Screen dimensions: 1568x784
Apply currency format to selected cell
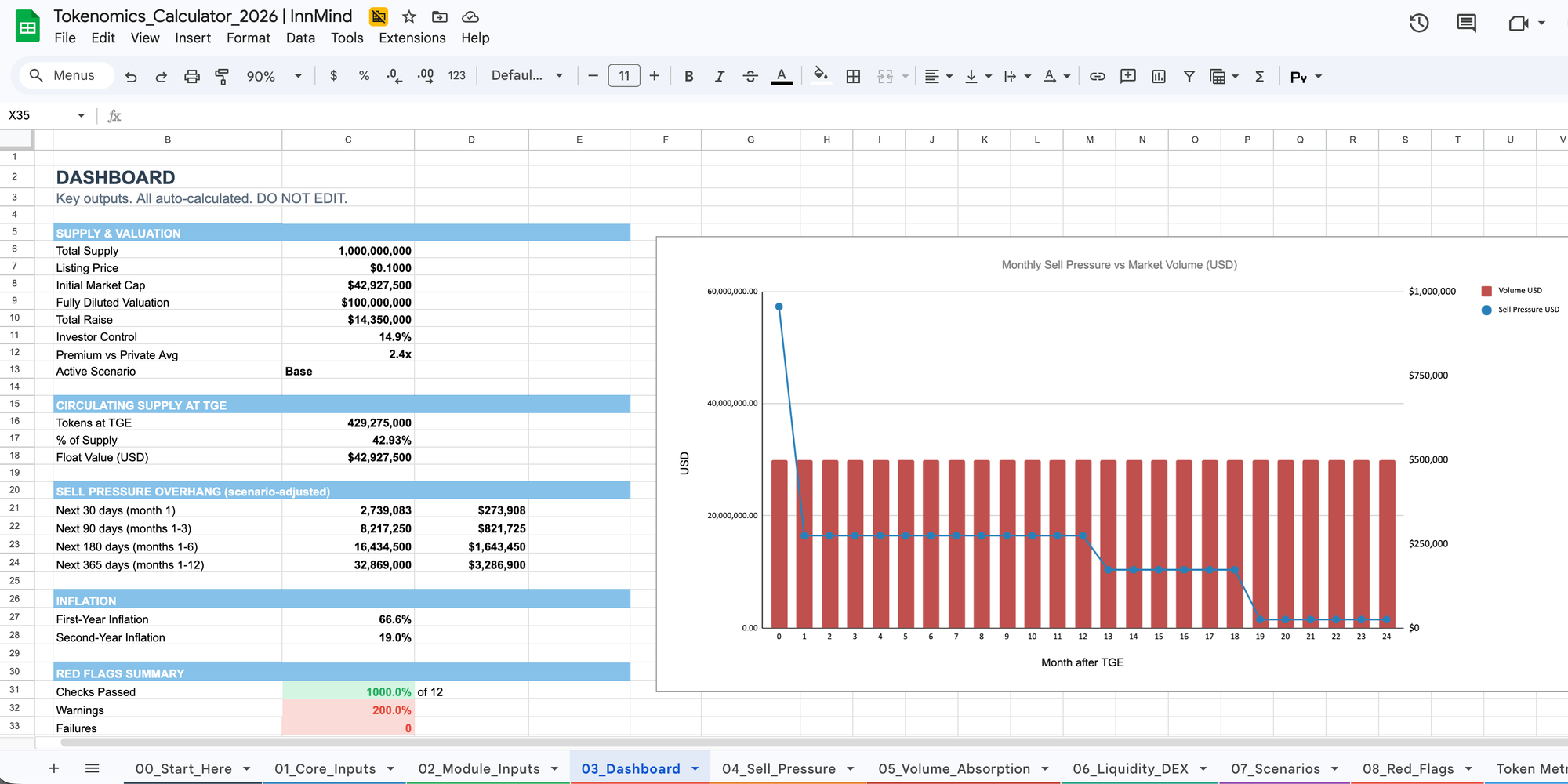(x=334, y=75)
